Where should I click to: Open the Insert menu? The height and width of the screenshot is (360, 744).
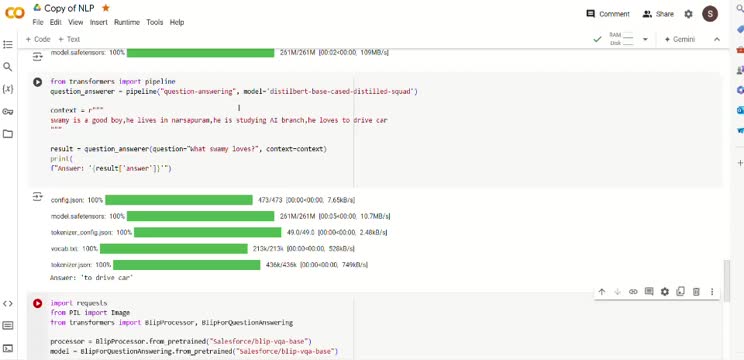99,22
